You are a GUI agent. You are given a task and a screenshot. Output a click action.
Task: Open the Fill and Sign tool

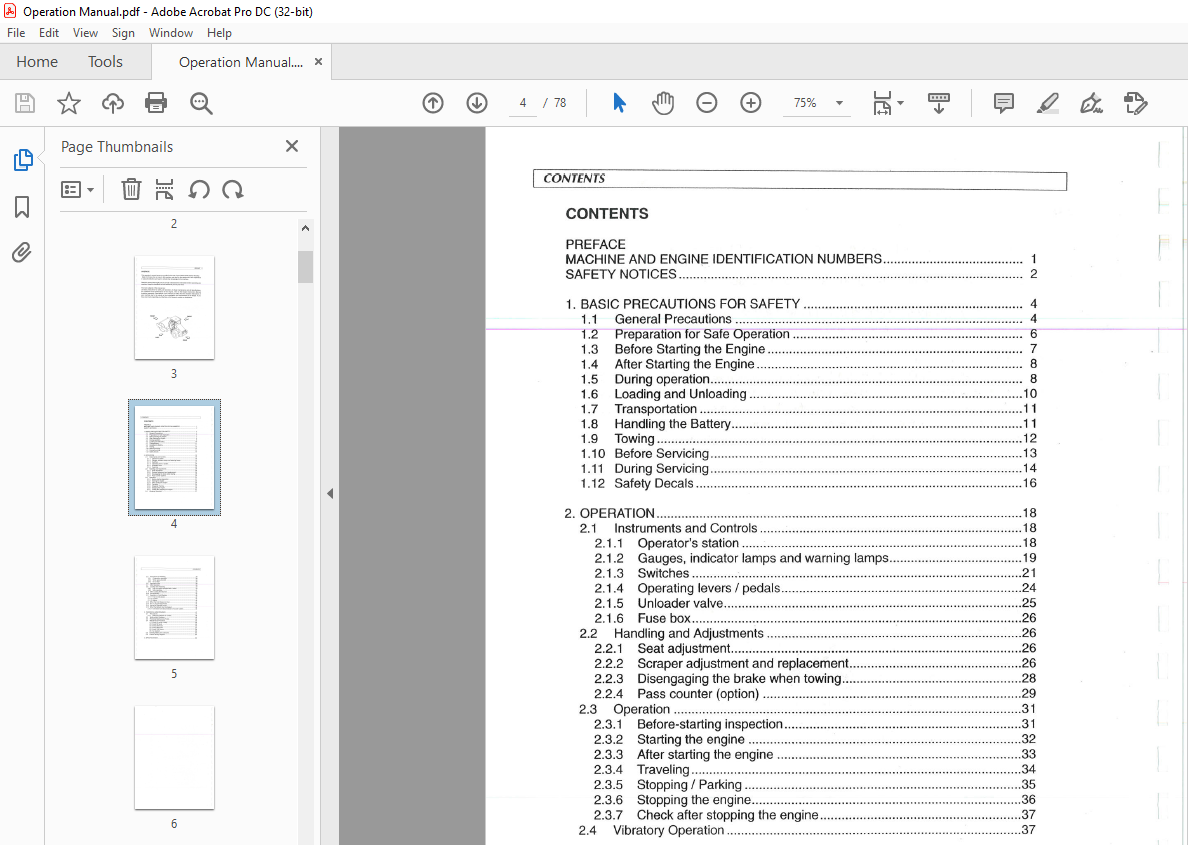pyautogui.click(x=1091, y=103)
